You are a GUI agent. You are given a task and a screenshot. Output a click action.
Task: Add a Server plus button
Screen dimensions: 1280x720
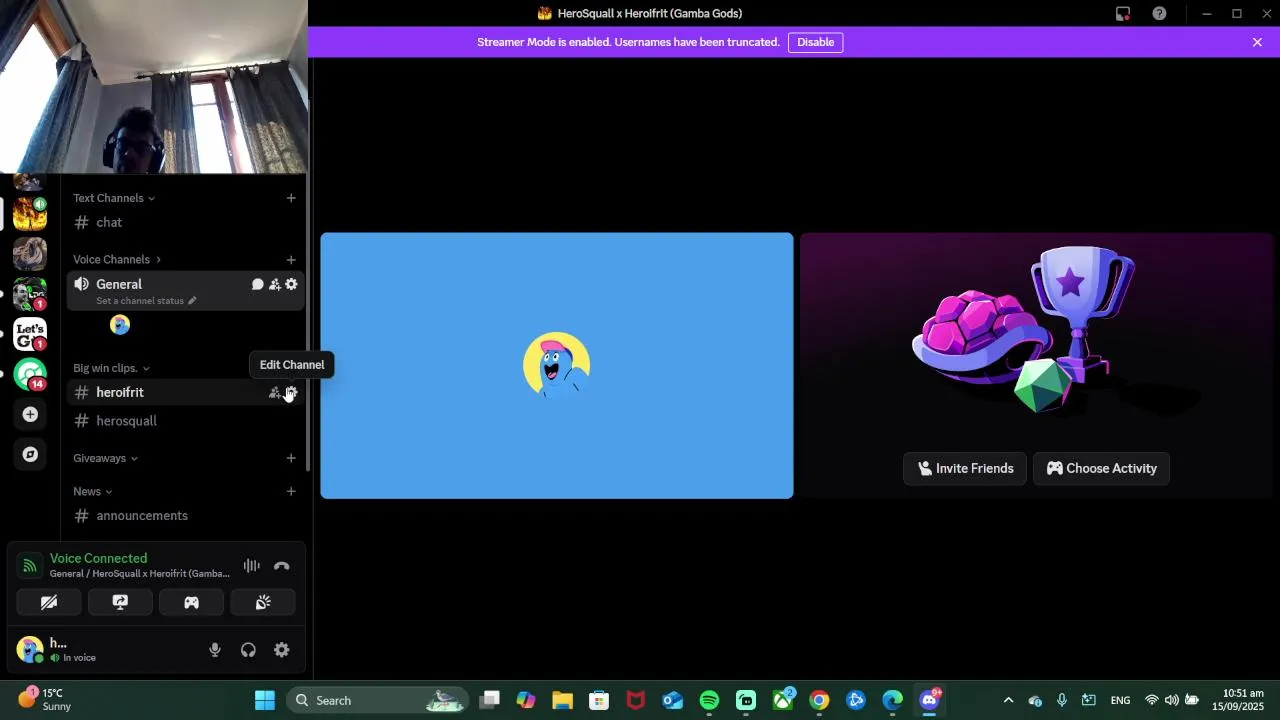click(x=30, y=414)
